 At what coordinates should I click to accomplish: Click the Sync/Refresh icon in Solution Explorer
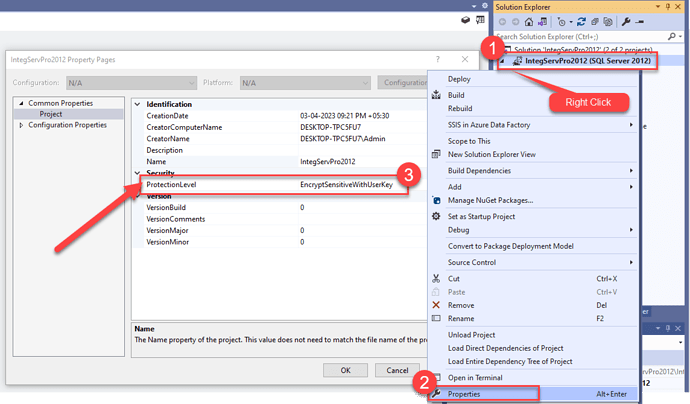[x=579, y=20]
